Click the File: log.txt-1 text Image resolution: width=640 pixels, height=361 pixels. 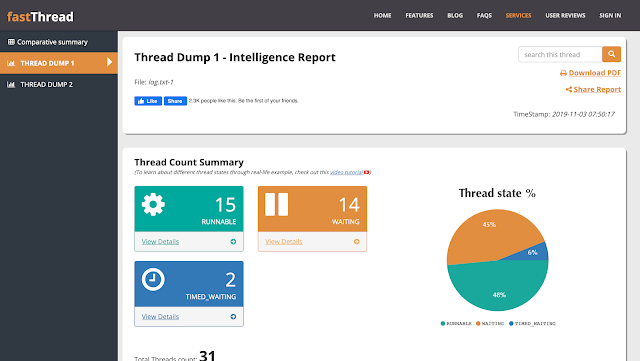click(x=154, y=82)
